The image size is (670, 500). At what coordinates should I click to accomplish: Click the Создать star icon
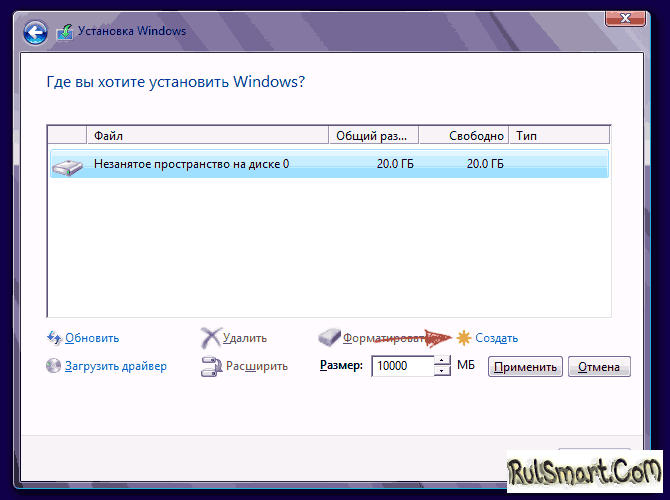(x=464, y=338)
